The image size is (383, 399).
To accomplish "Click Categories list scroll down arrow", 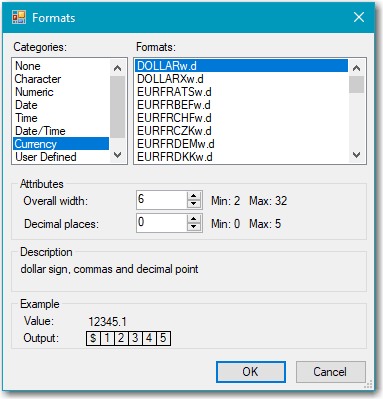I will [x=117, y=155].
